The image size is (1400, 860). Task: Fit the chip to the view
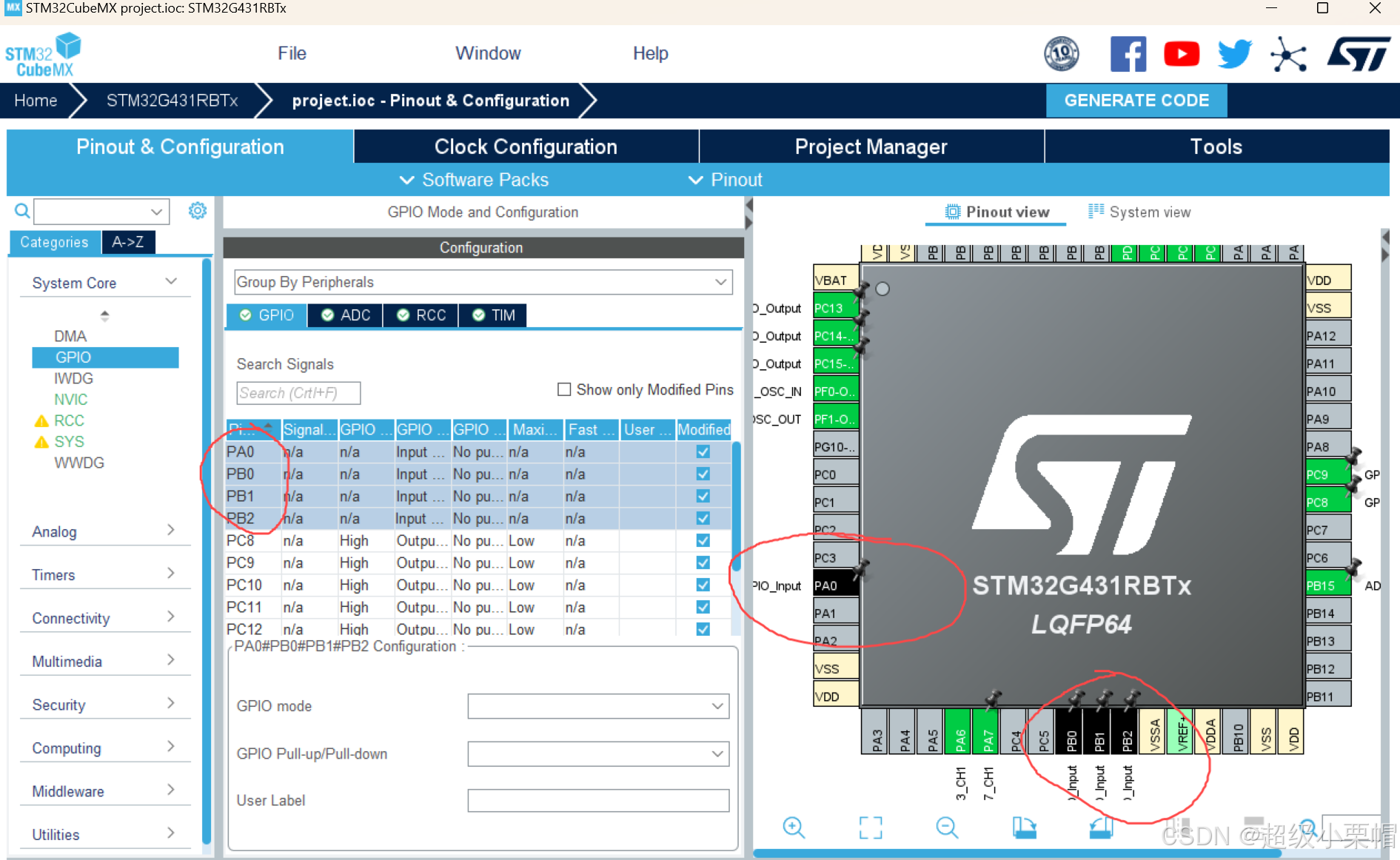coord(871,827)
